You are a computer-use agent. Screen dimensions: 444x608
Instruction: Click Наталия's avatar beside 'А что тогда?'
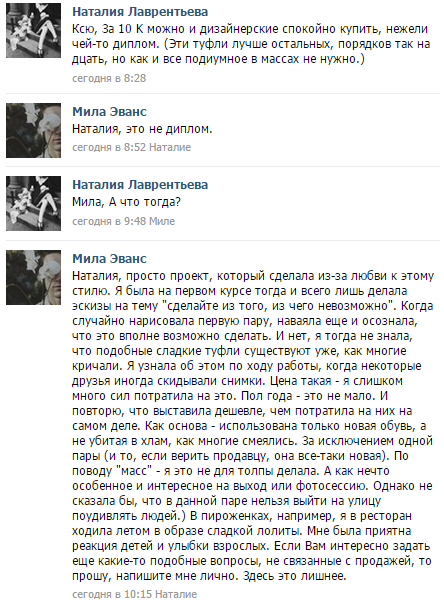pyautogui.click(x=33, y=204)
